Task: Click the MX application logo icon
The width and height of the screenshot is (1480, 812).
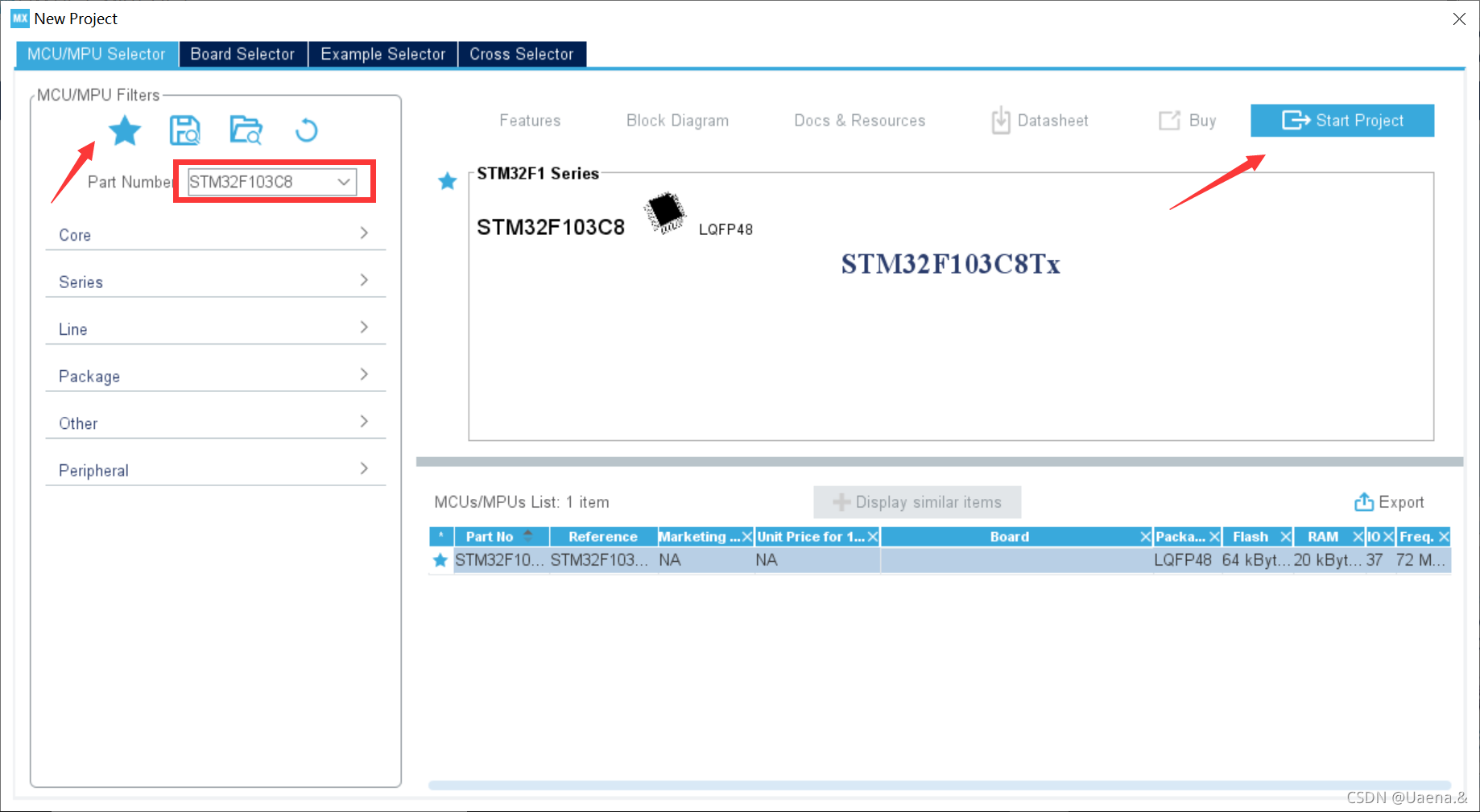Action: pos(20,18)
